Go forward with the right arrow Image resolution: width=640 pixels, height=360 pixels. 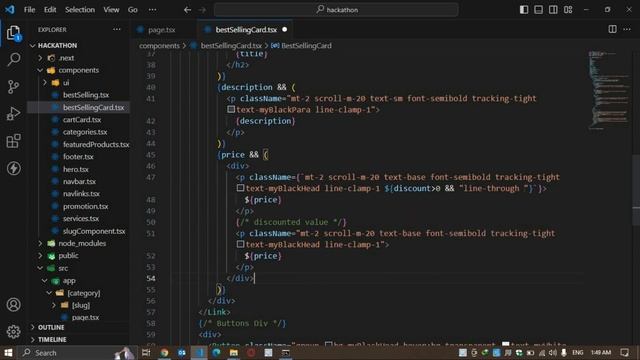[x=202, y=9]
